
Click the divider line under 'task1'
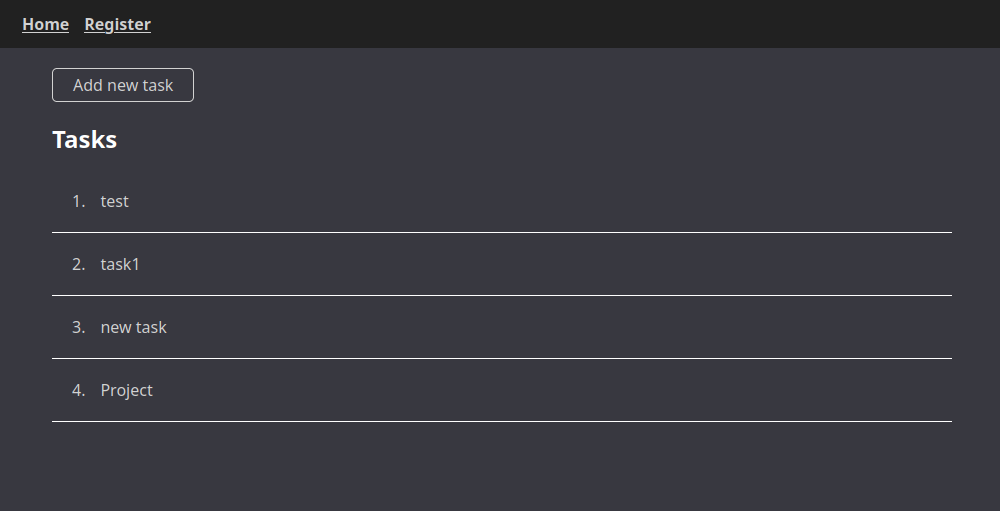(x=500, y=295)
